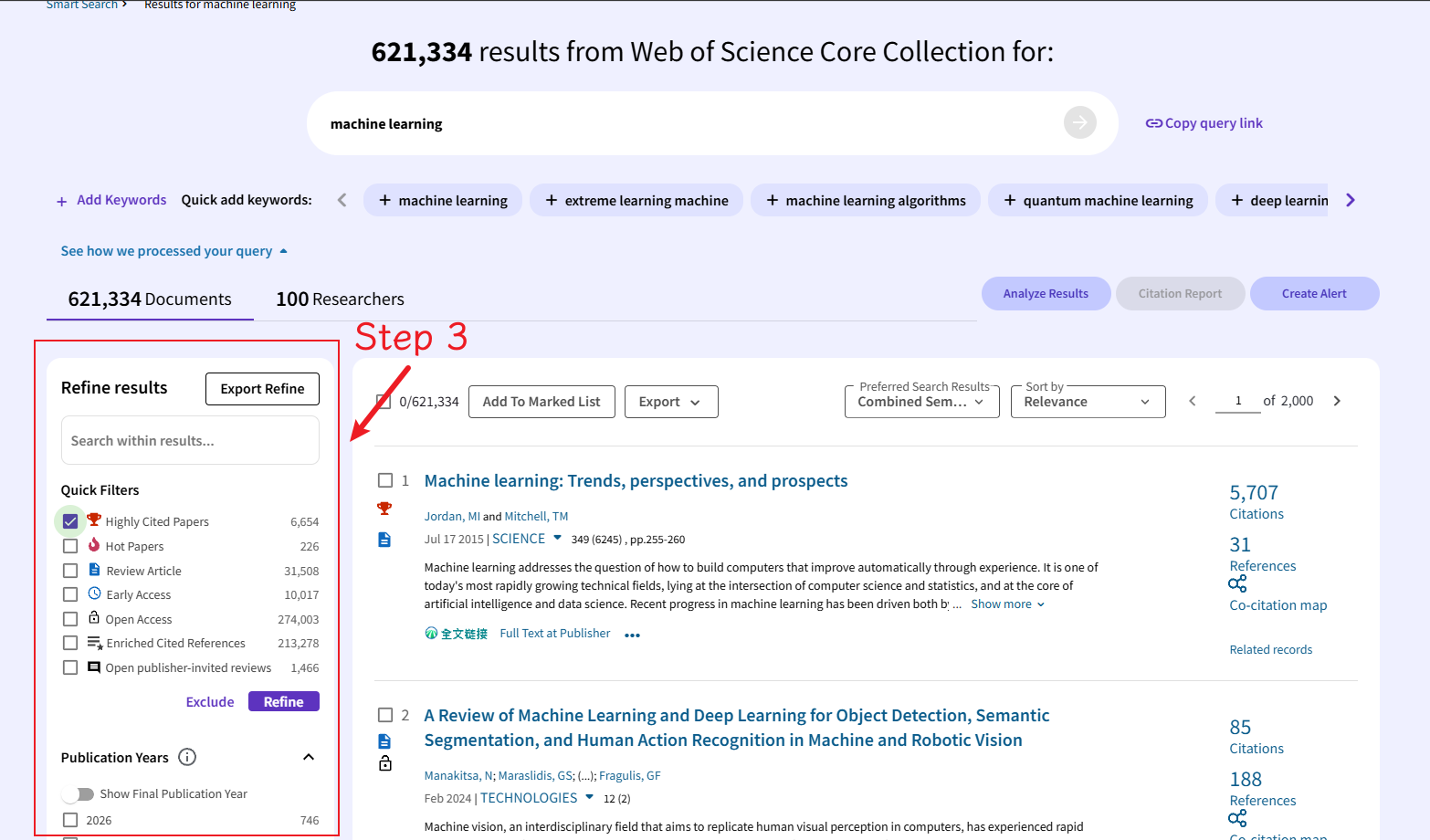Uncheck the Highly Cited Papers quick filter
1430x840 pixels.
pos(70,520)
